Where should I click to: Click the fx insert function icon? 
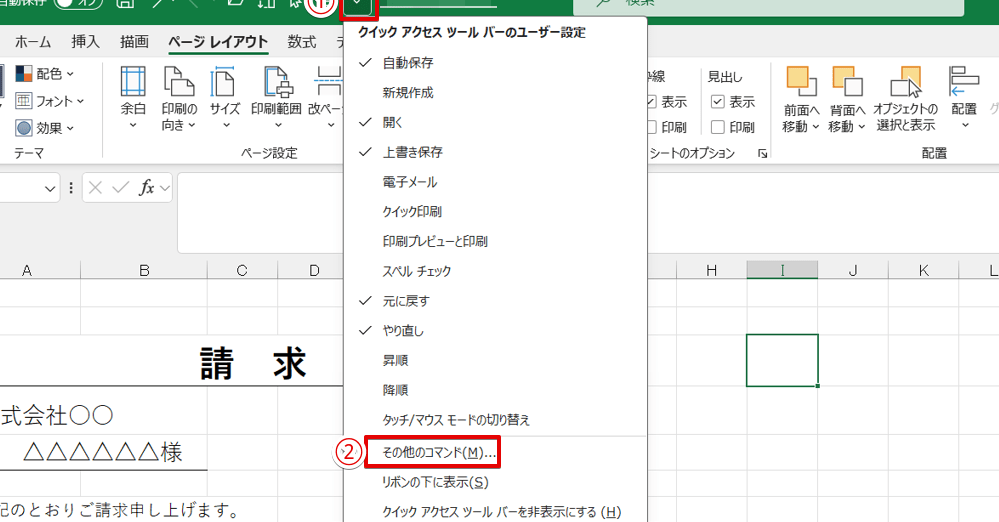click(x=146, y=188)
